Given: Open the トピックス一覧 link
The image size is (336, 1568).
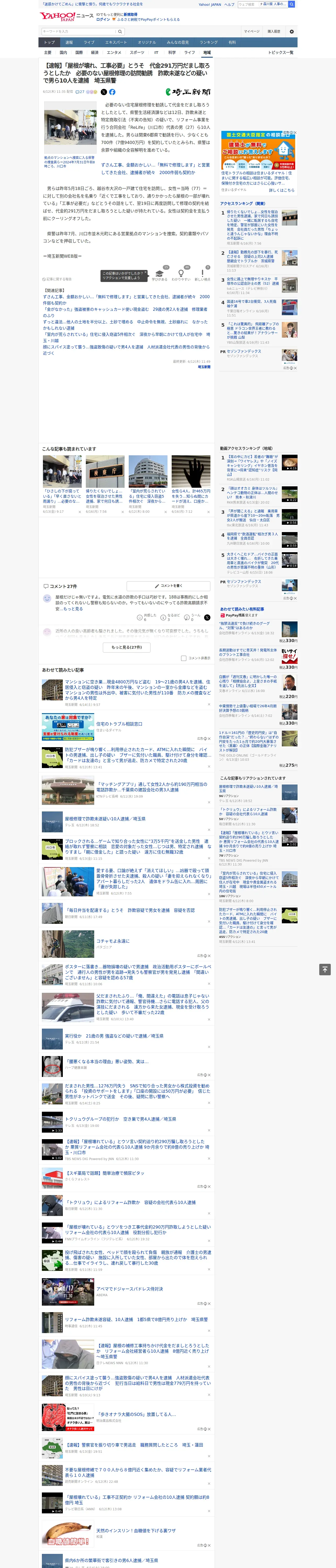Looking at the screenshot, I should pos(281,52).
